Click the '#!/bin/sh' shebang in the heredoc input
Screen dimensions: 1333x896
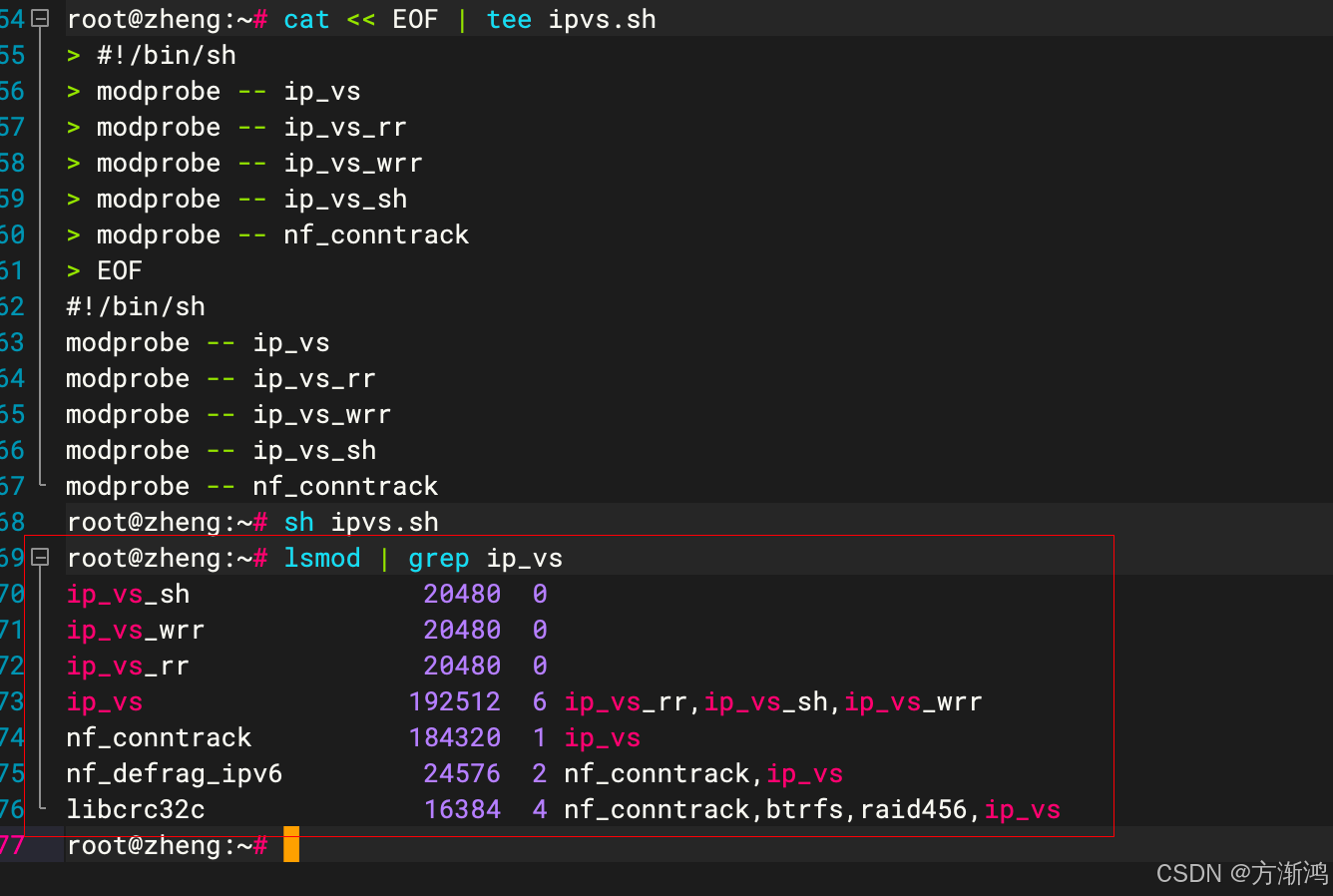point(166,55)
